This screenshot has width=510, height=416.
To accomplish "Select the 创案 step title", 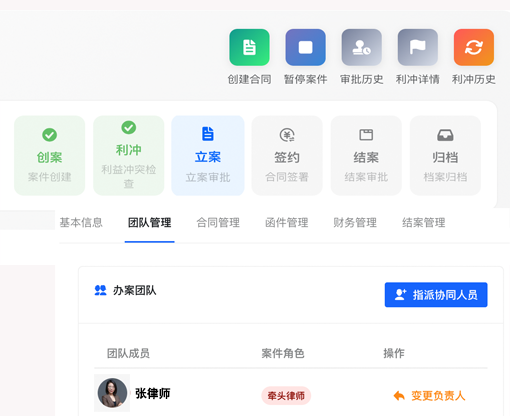I will [x=49, y=157].
